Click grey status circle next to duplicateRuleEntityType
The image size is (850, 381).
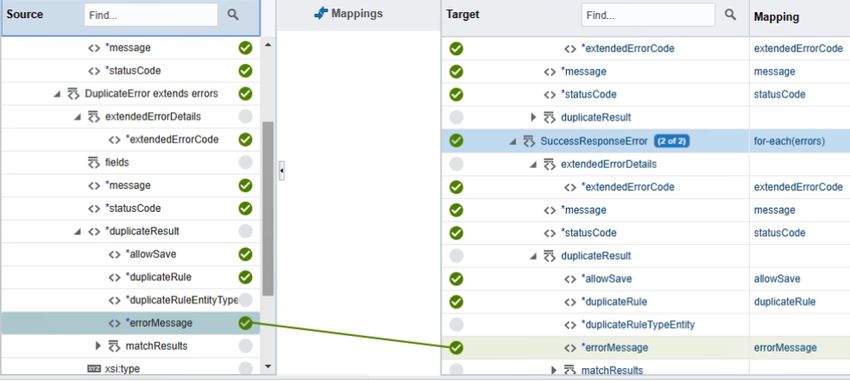tap(246, 300)
